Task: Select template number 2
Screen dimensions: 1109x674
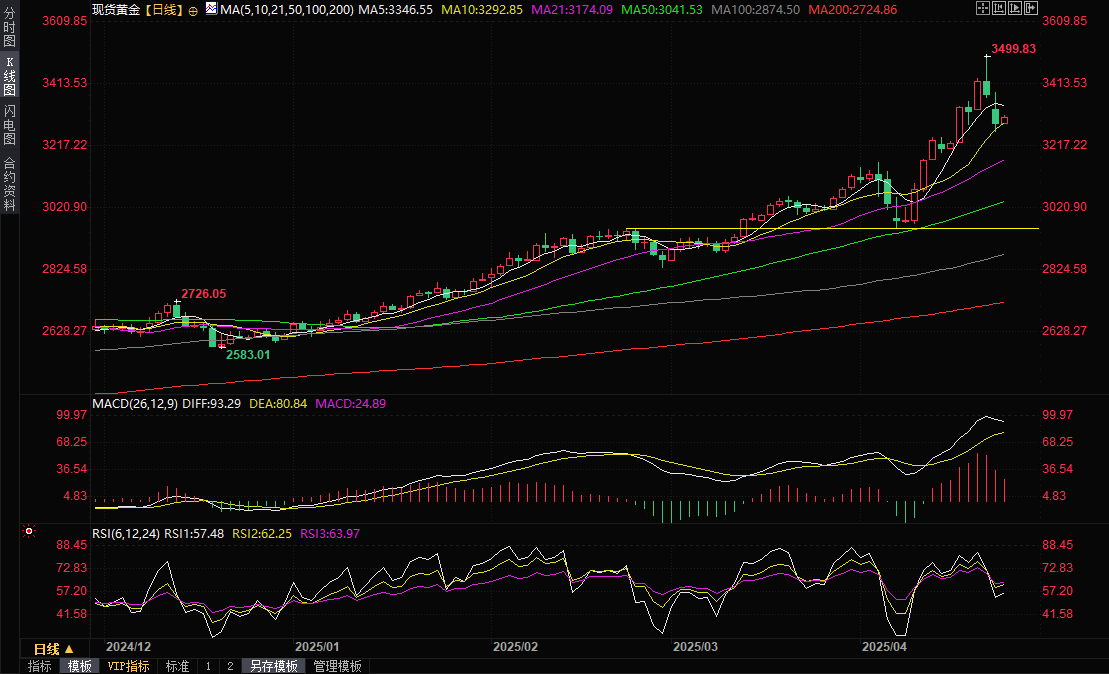Action: [229, 666]
